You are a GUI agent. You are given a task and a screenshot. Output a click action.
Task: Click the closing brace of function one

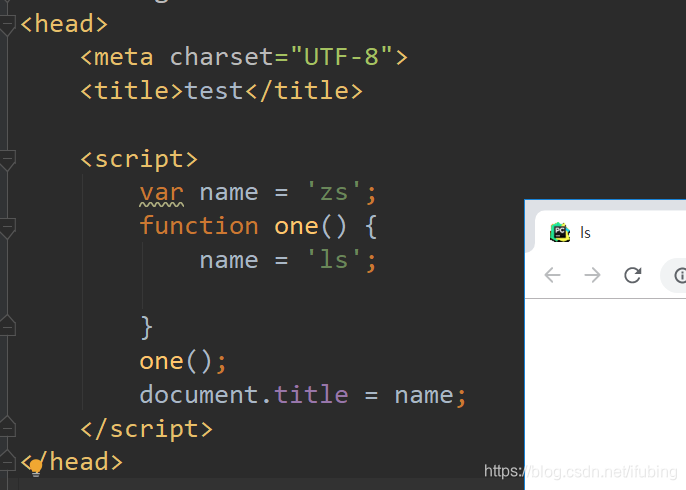(147, 327)
